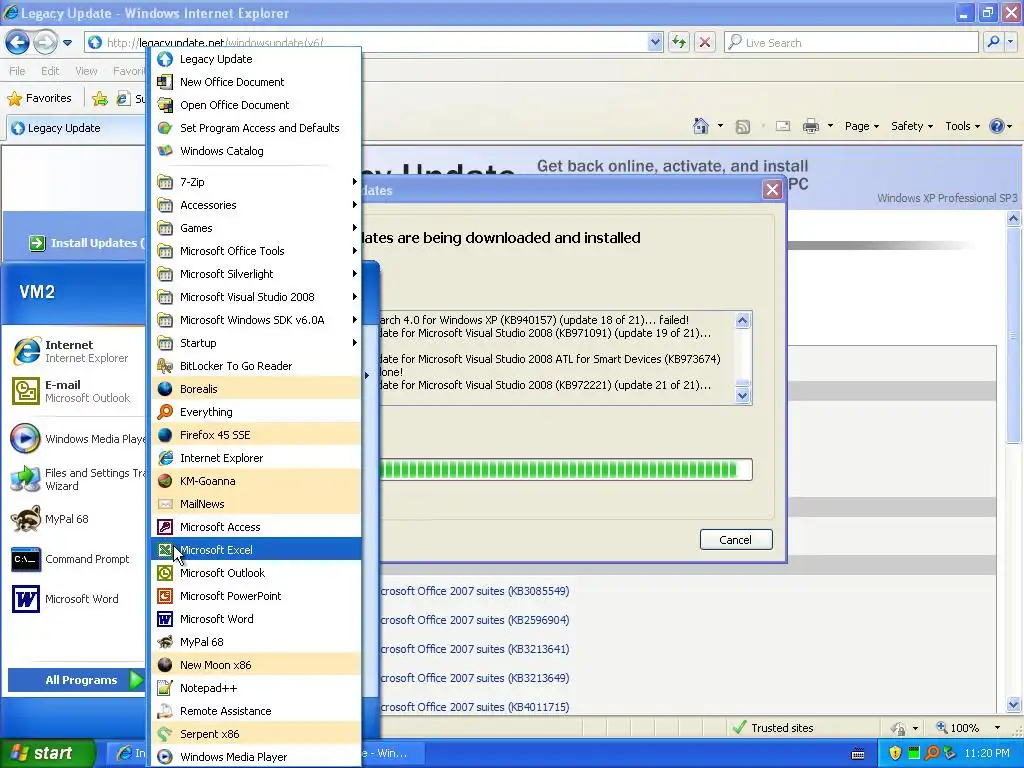Open KB3085549 Office 2007 update link
The height and width of the screenshot is (768, 1024).
pos(475,591)
